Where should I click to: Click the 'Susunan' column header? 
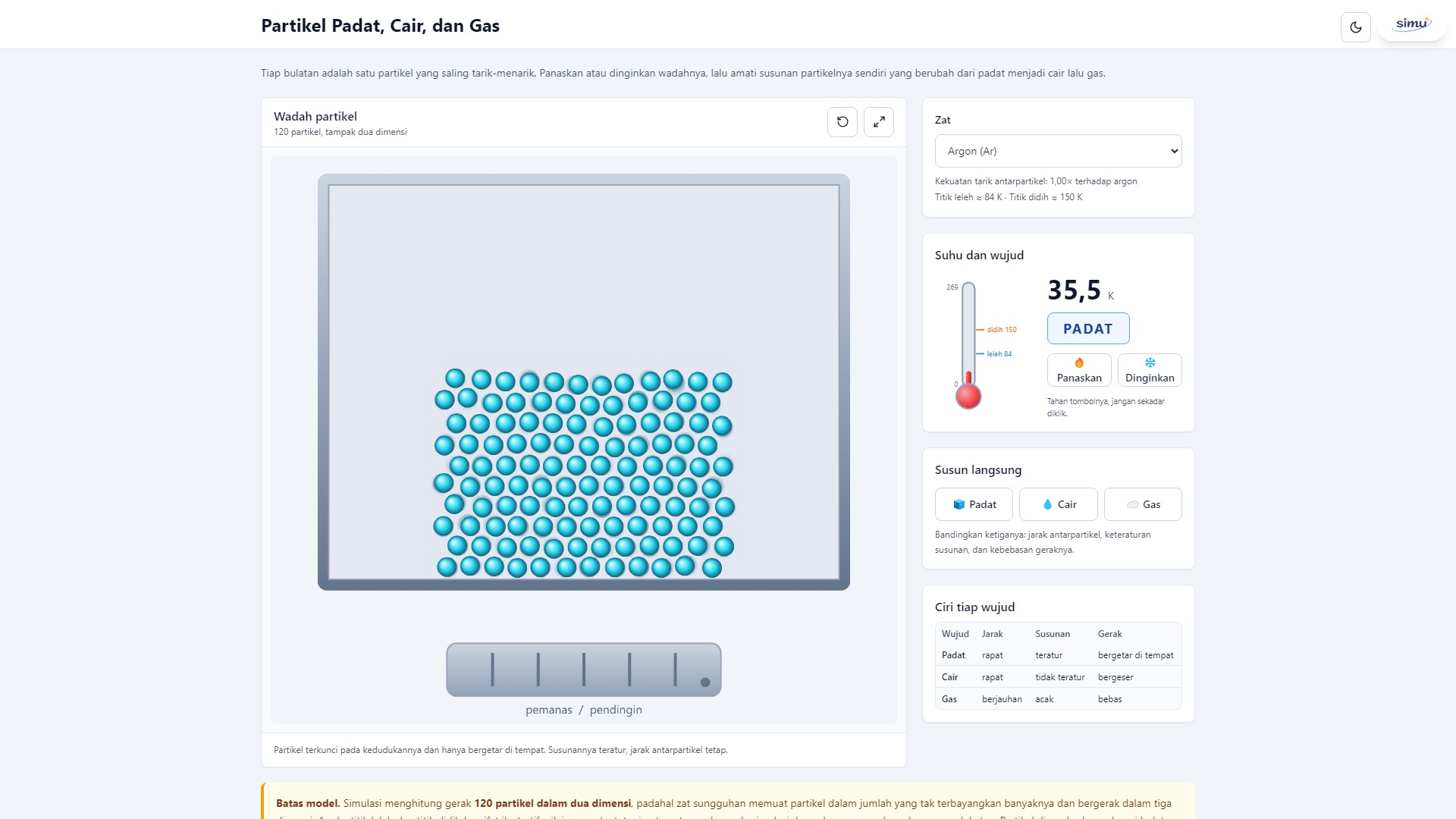click(1053, 634)
